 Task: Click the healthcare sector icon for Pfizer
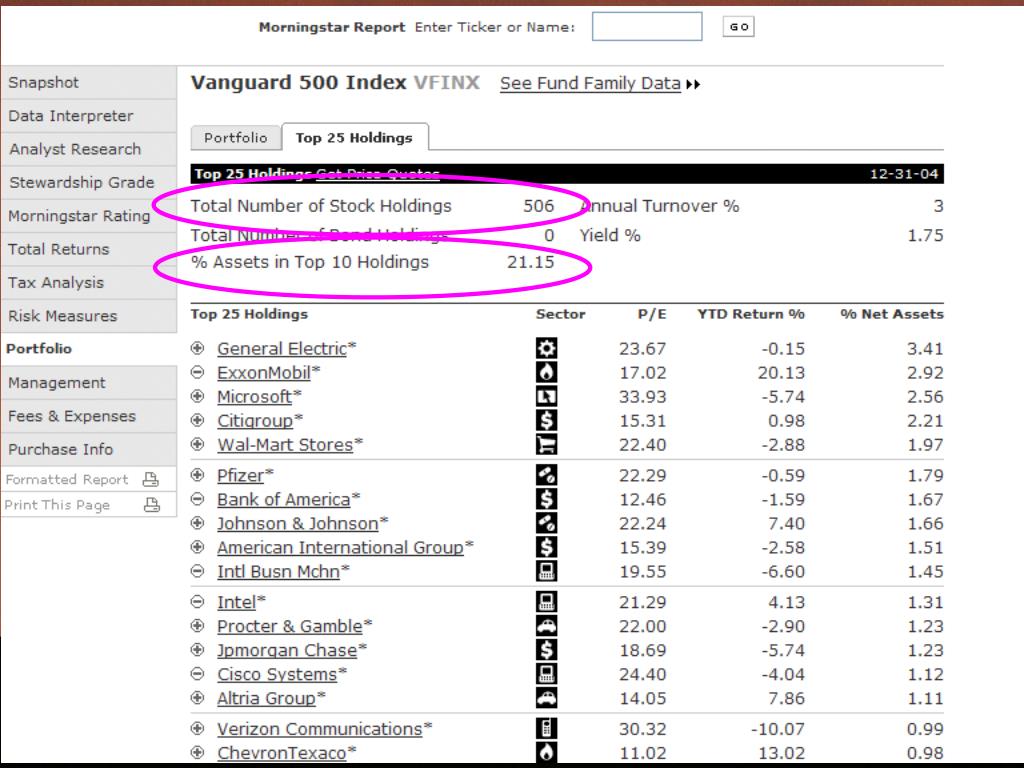[547, 475]
